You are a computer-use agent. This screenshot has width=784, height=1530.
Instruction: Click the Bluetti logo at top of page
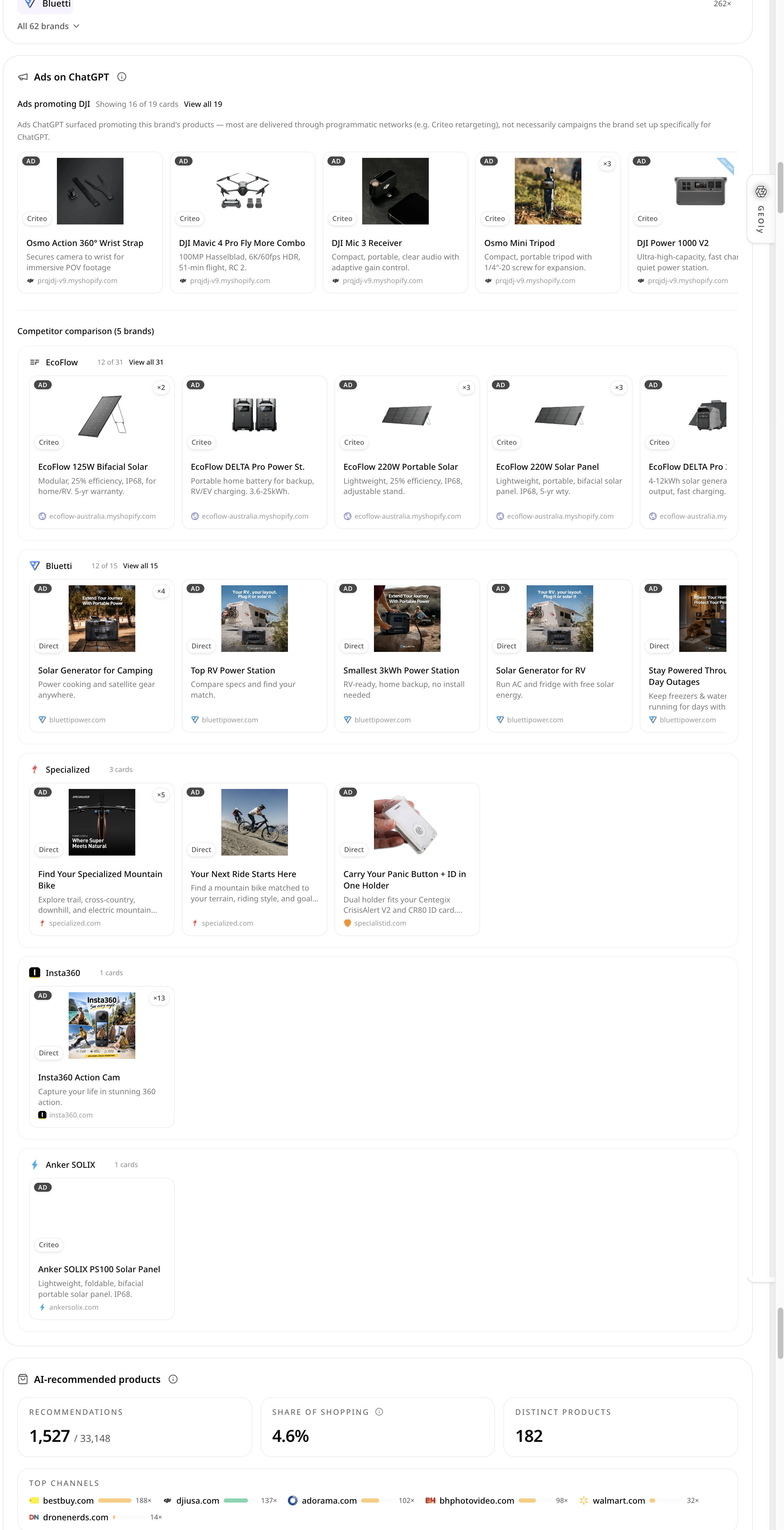(x=30, y=4)
